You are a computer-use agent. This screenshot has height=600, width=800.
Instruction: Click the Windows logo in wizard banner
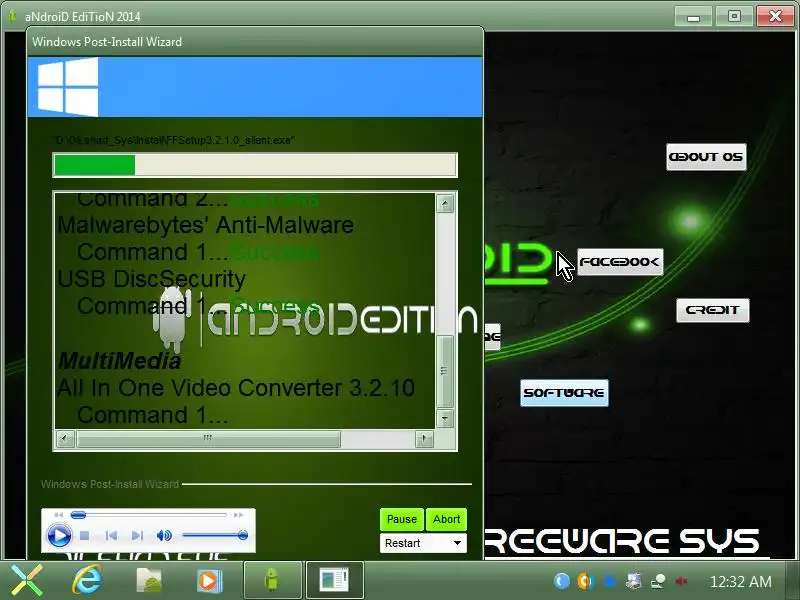tap(68, 87)
